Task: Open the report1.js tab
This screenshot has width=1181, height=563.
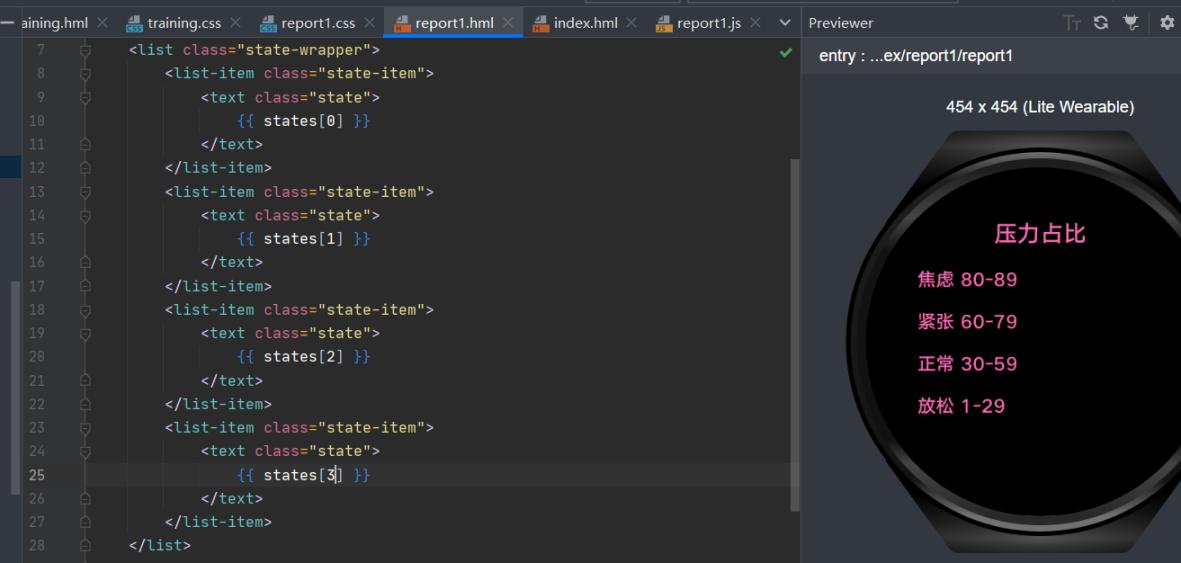Action: (x=708, y=23)
